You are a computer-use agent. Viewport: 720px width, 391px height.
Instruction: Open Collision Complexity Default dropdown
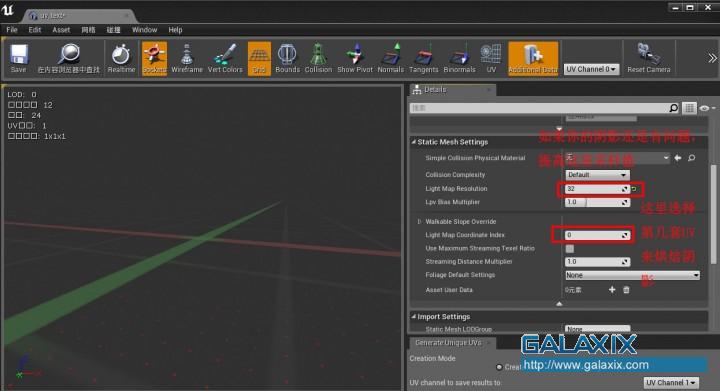pyautogui.click(x=597, y=175)
